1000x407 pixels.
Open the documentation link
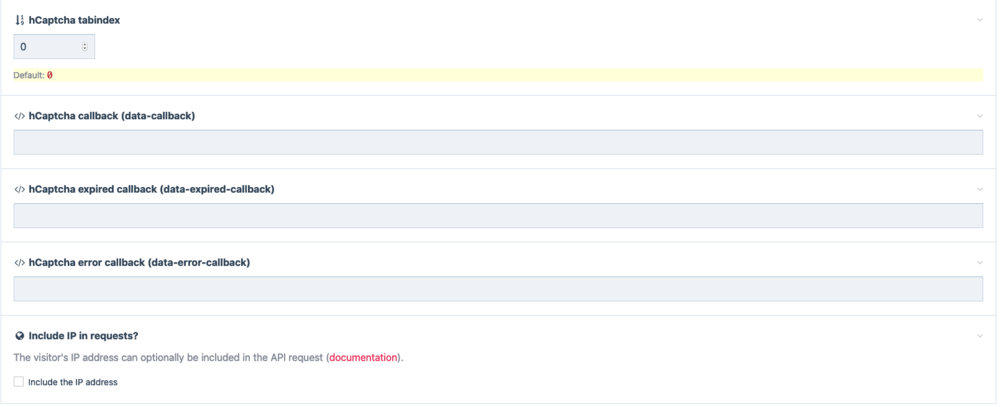[x=364, y=358]
